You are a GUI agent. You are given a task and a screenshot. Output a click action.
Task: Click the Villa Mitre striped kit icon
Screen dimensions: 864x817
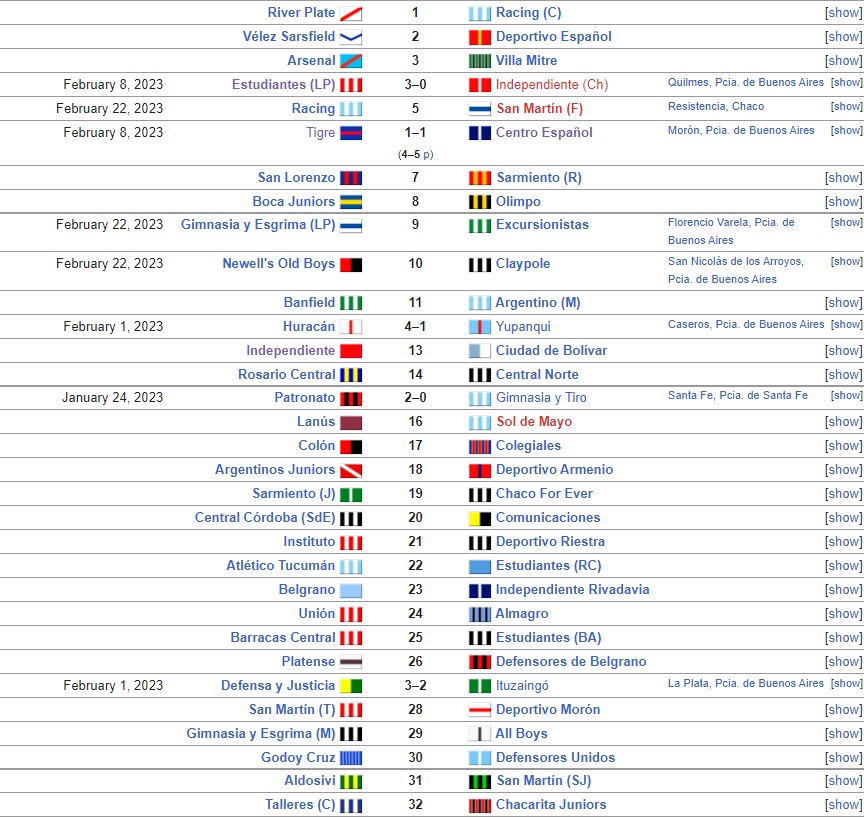pyautogui.click(x=479, y=61)
